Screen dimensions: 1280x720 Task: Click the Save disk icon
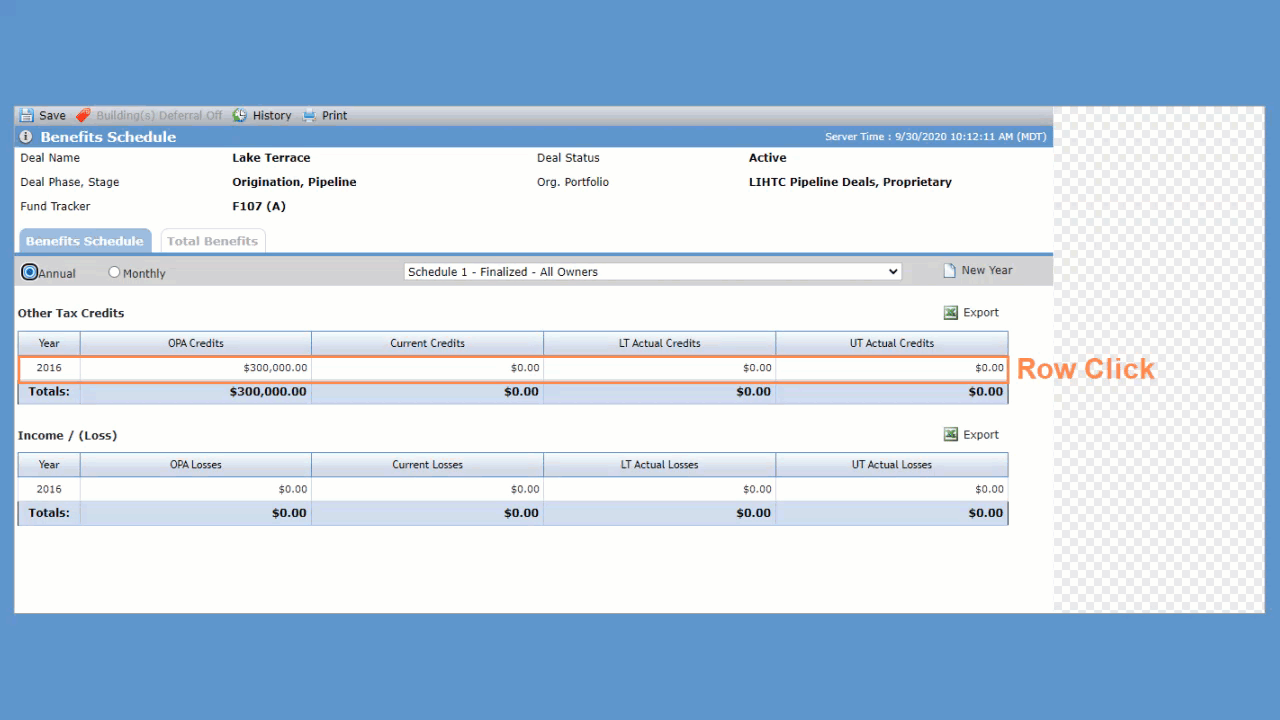tap(26, 115)
